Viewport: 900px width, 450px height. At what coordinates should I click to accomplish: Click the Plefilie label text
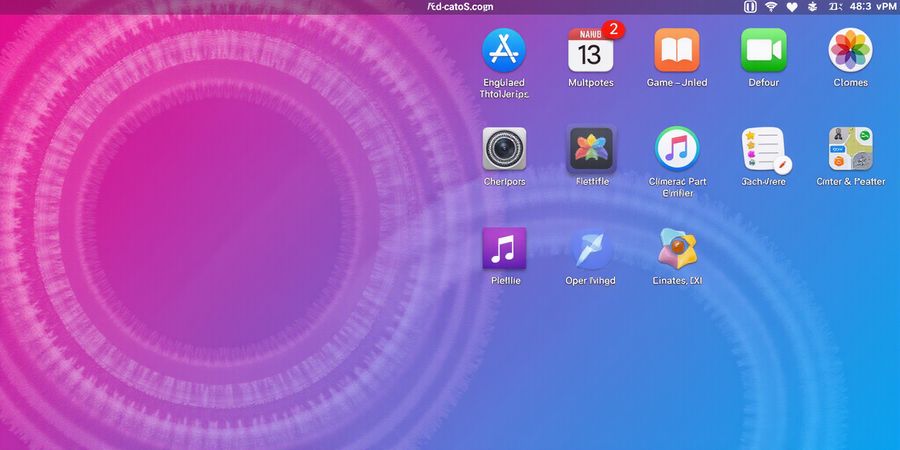[506, 281]
